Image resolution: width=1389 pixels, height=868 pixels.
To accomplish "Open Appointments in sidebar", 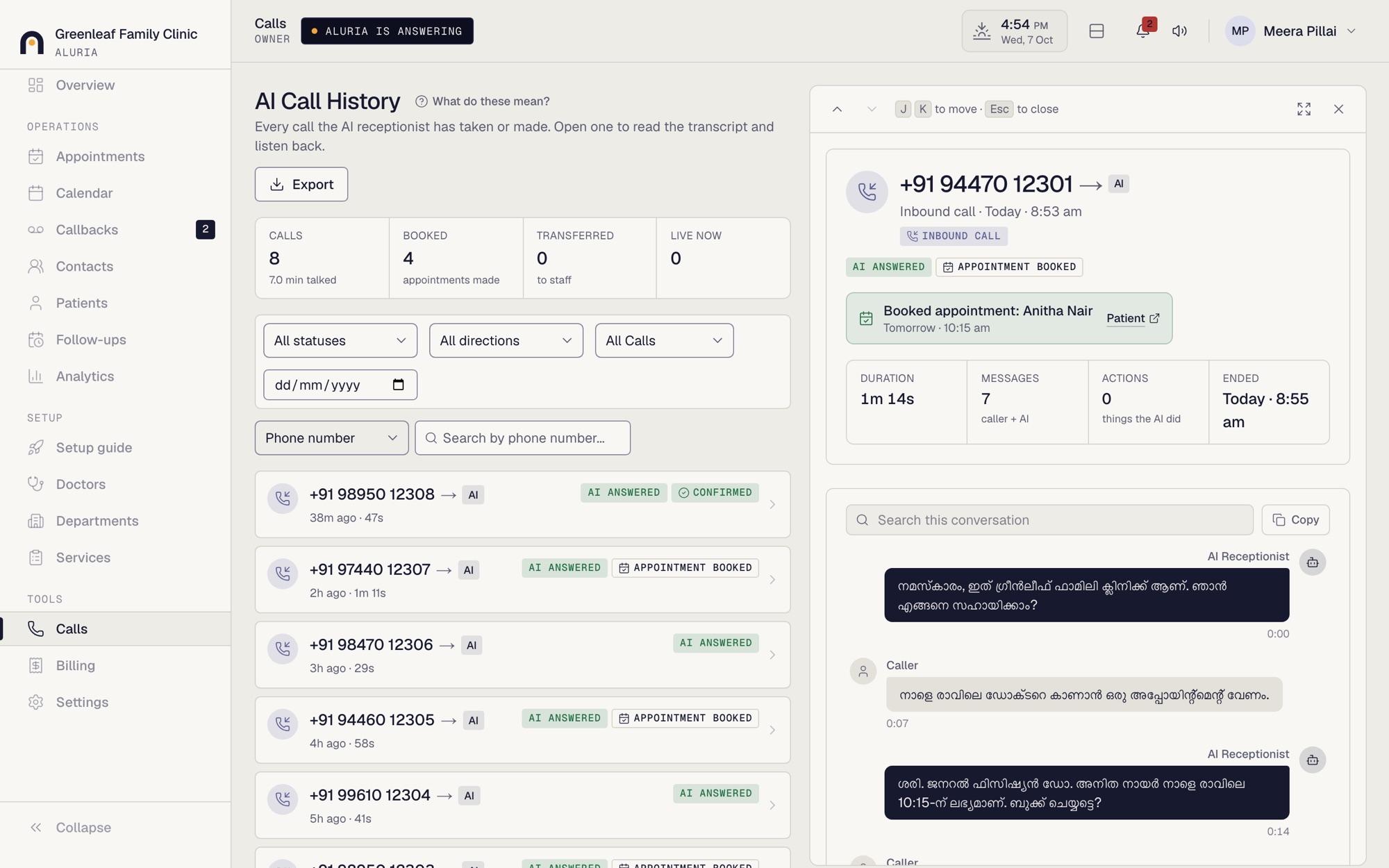I will 115,156.
